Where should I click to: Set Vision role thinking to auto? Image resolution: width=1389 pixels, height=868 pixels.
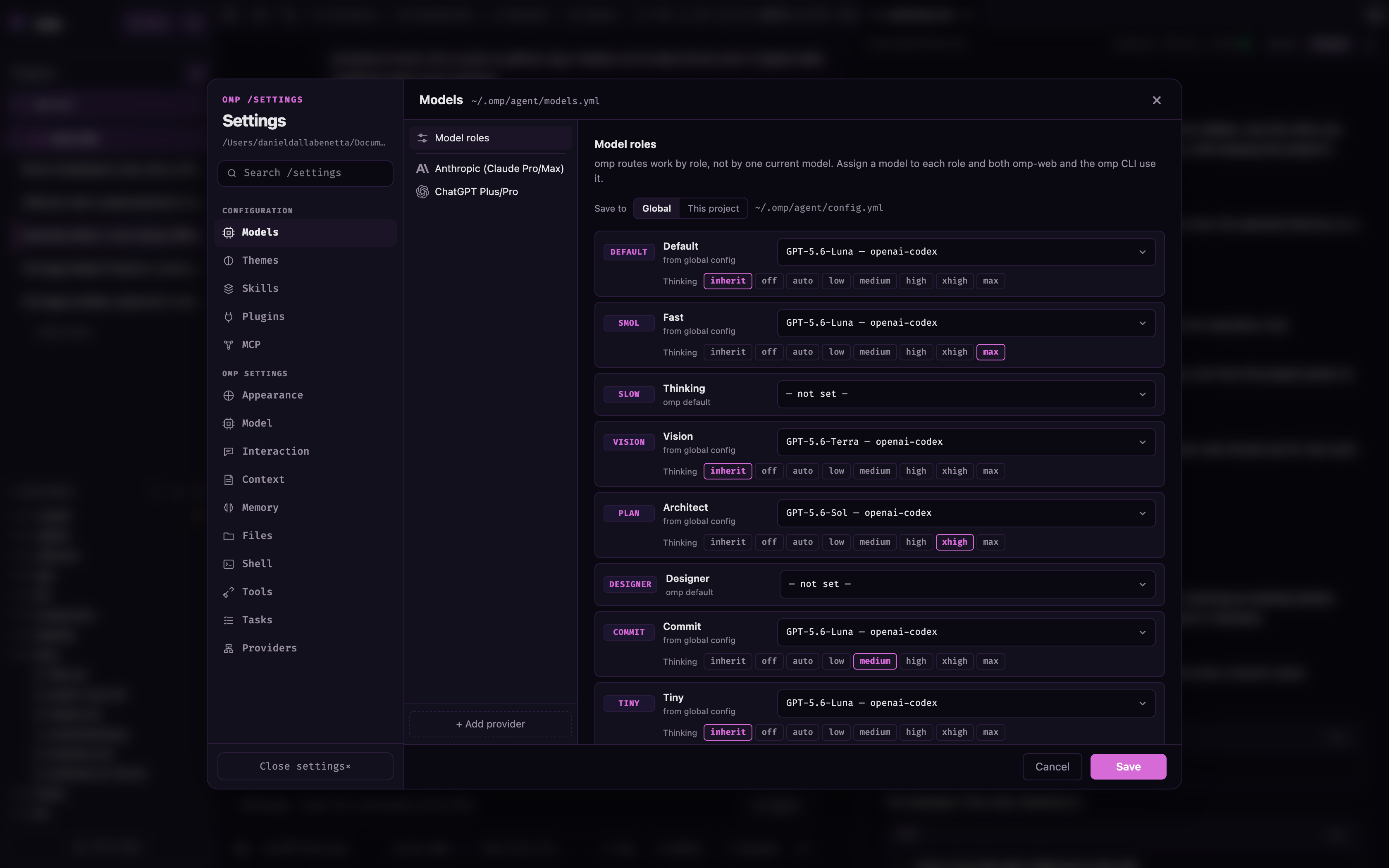[802, 471]
